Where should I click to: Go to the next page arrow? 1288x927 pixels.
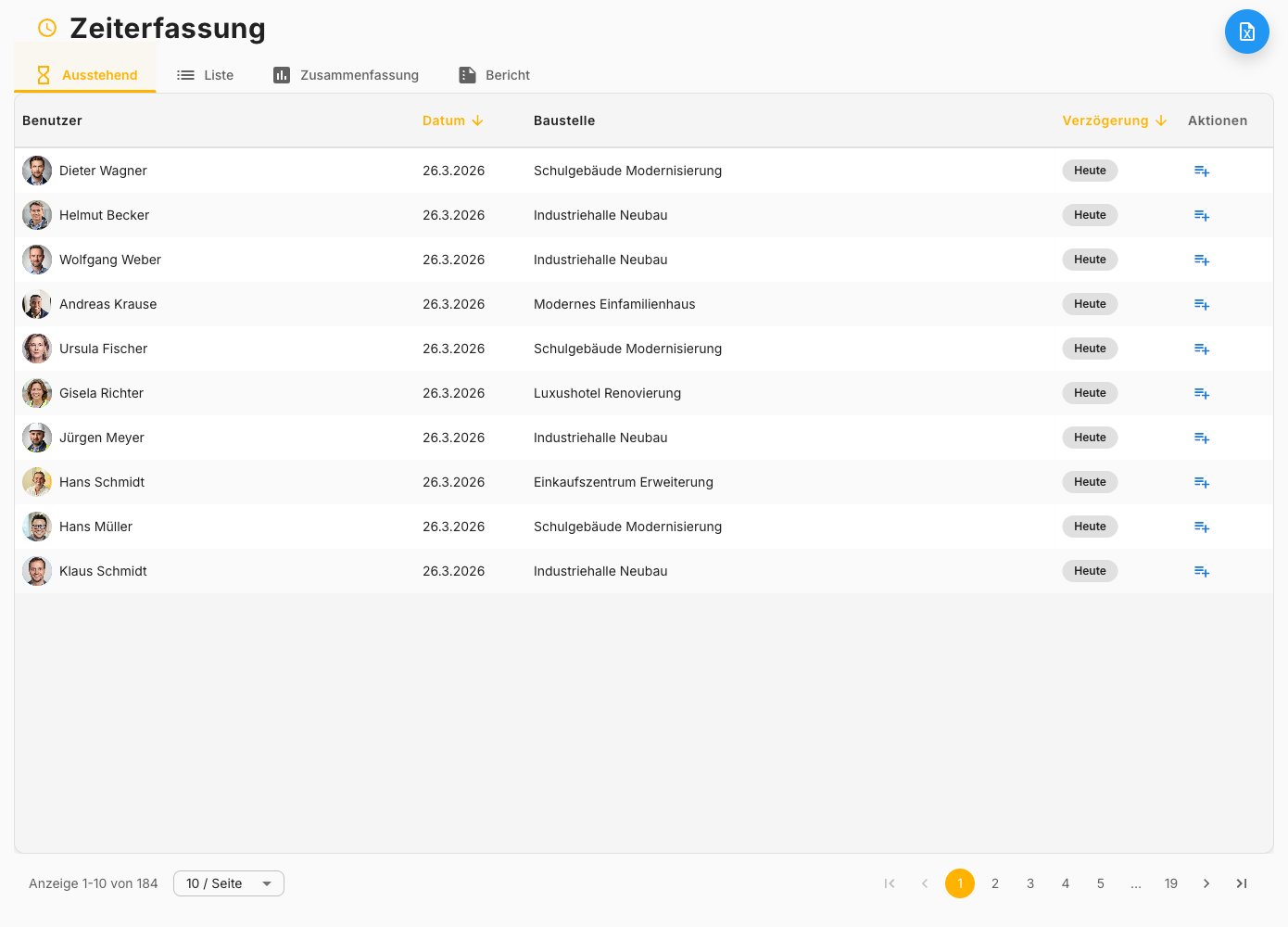coord(1206,883)
